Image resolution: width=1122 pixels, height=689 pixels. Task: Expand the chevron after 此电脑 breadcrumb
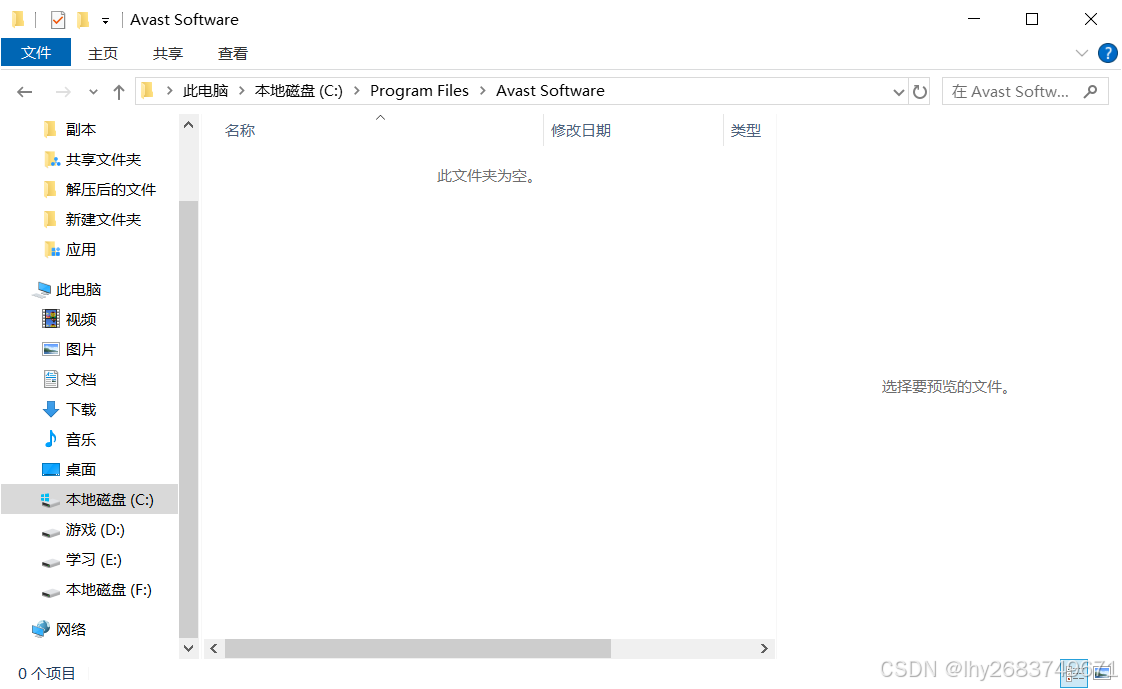(x=242, y=91)
